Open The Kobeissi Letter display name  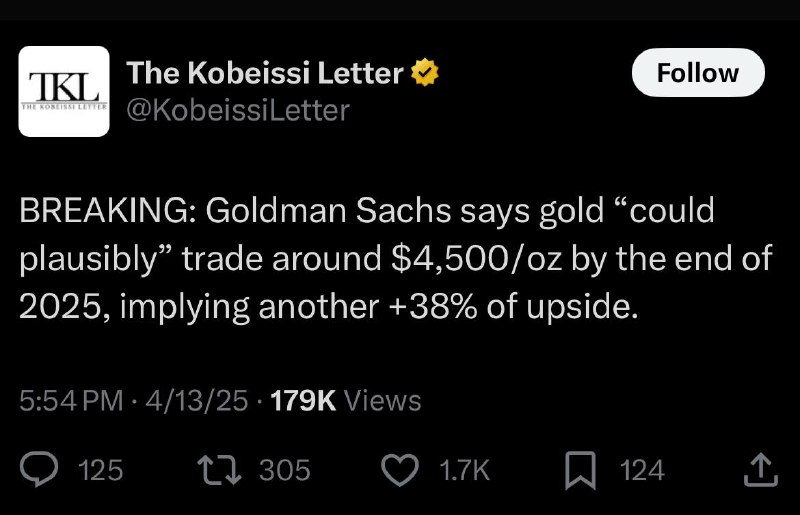tap(265, 72)
